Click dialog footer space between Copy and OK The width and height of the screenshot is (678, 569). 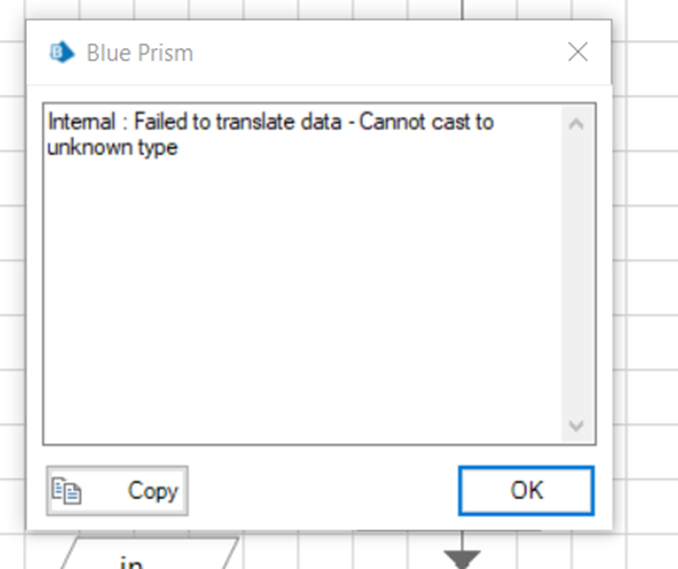pyautogui.click(x=320, y=491)
